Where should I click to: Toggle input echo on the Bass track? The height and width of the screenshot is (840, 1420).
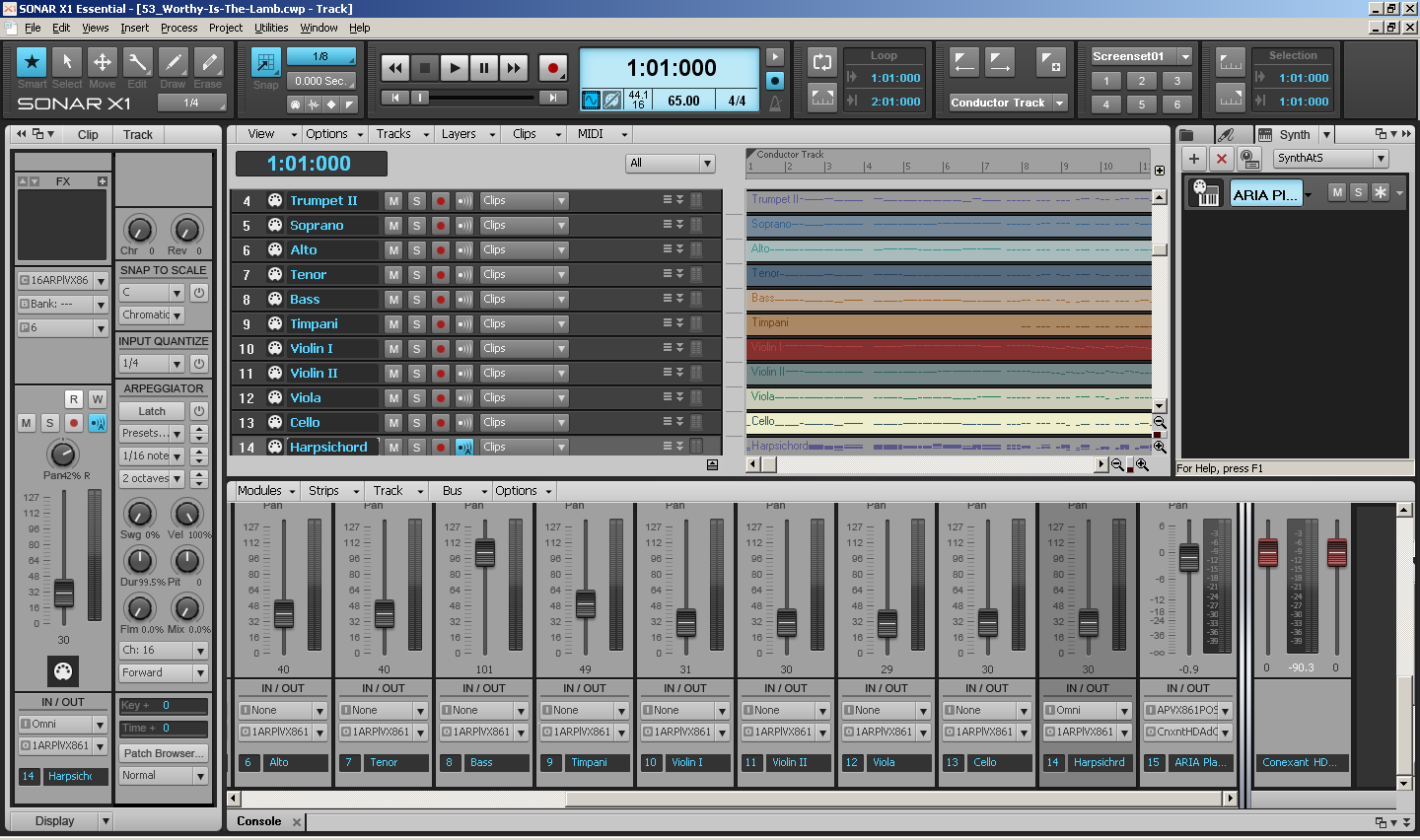[x=463, y=299]
